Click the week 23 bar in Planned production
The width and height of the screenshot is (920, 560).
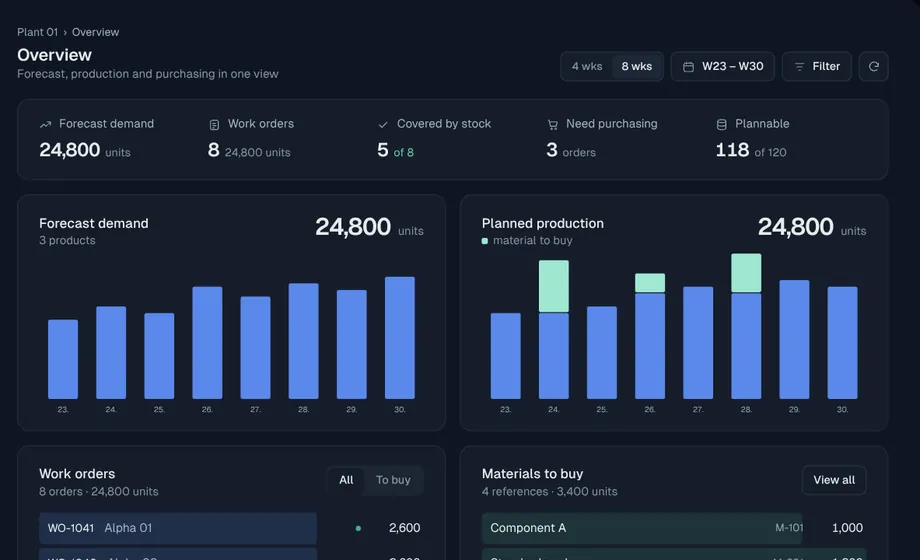point(506,356)
